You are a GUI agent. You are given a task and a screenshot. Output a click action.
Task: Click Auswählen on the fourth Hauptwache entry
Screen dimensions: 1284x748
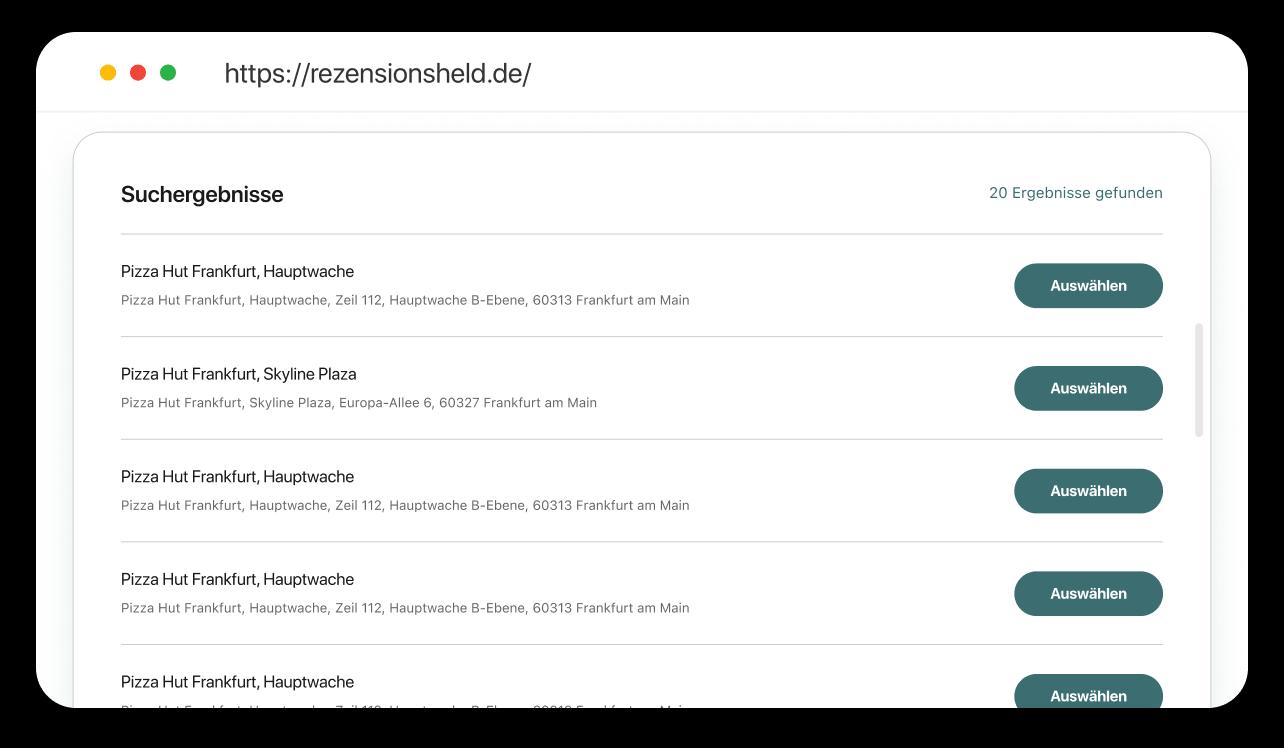click(1088, 593)
